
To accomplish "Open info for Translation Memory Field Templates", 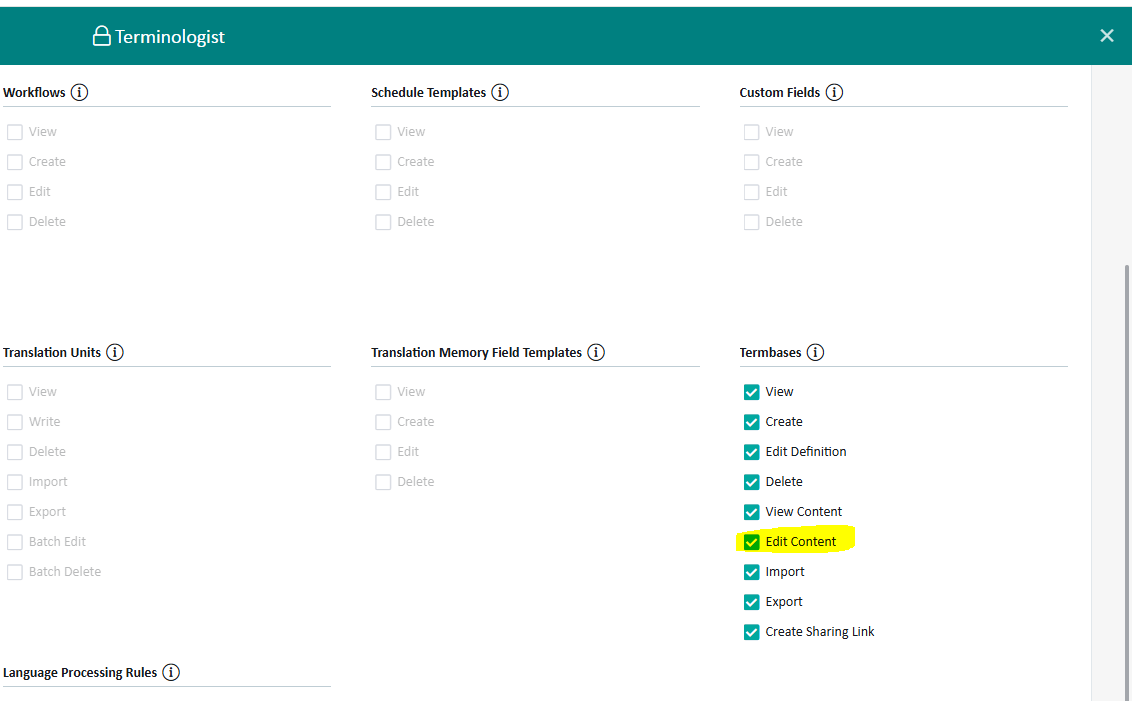I will pyautogui.click(x=596, y=351).
